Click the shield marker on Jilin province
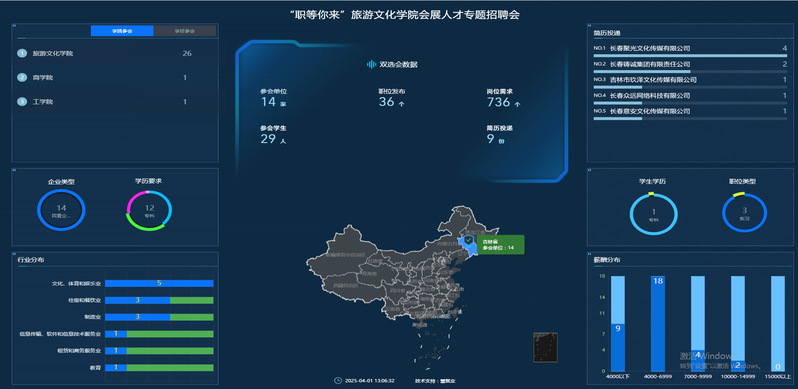Screen dimensions: 798x389 click(x=469, y=240)
